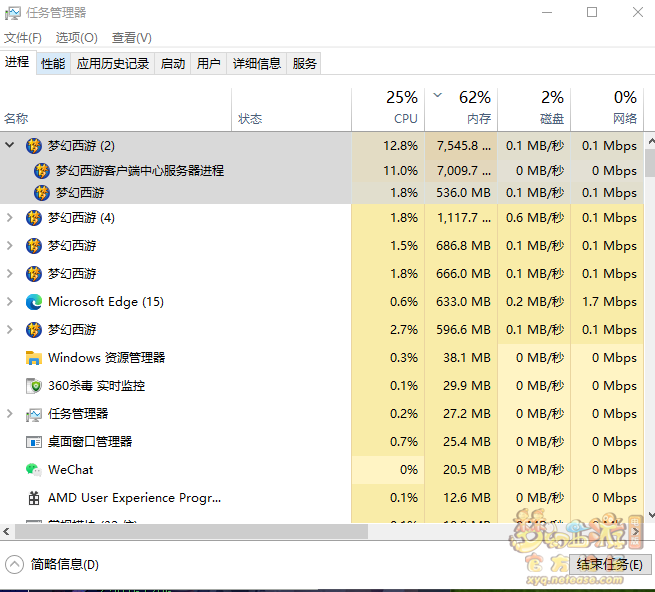Switch to the 应用历史记录 tab
Image resolution: width=655 pixels, height=592 pixels.
[113, 64]
